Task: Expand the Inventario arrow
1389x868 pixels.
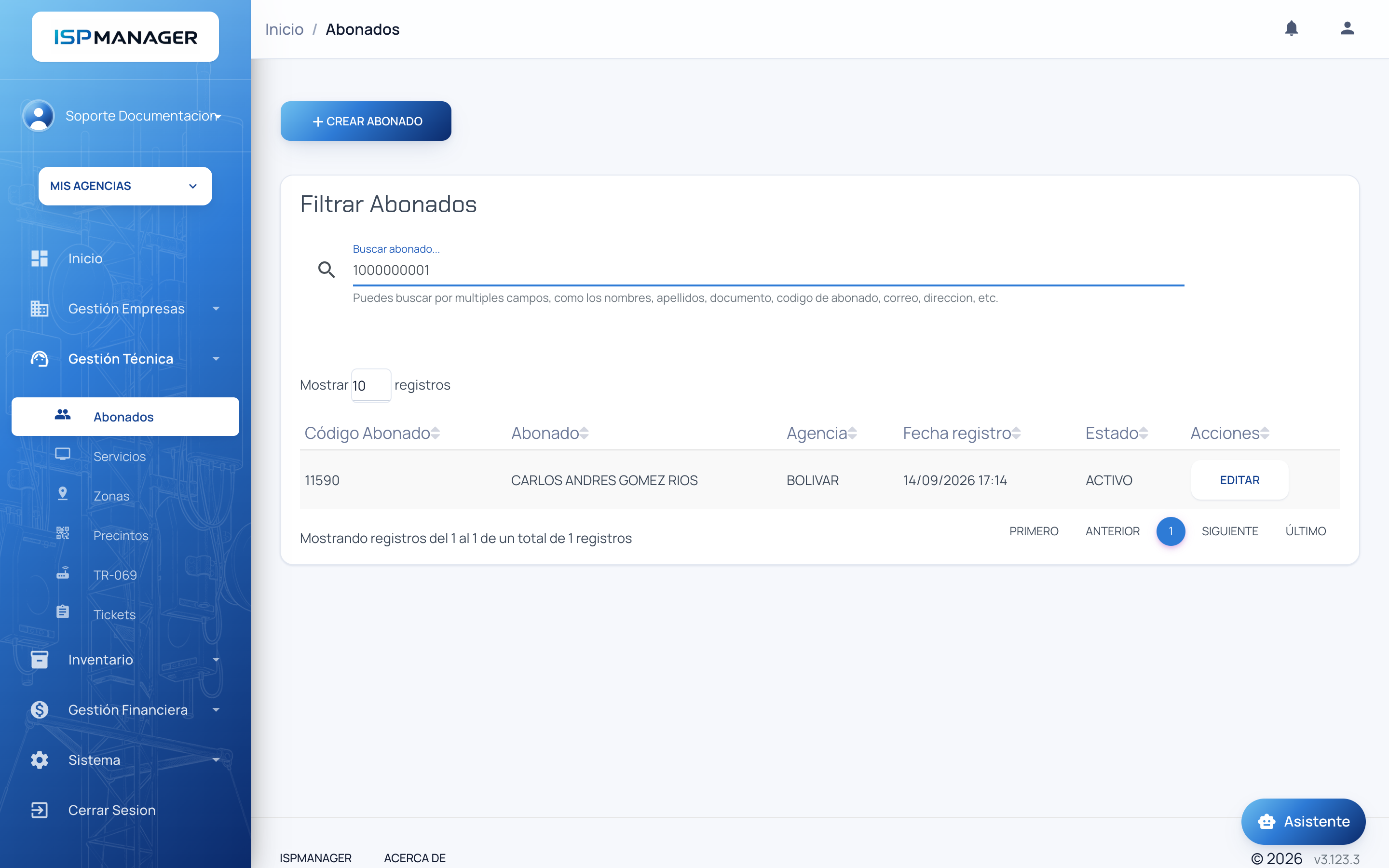Action: (216, 660)
